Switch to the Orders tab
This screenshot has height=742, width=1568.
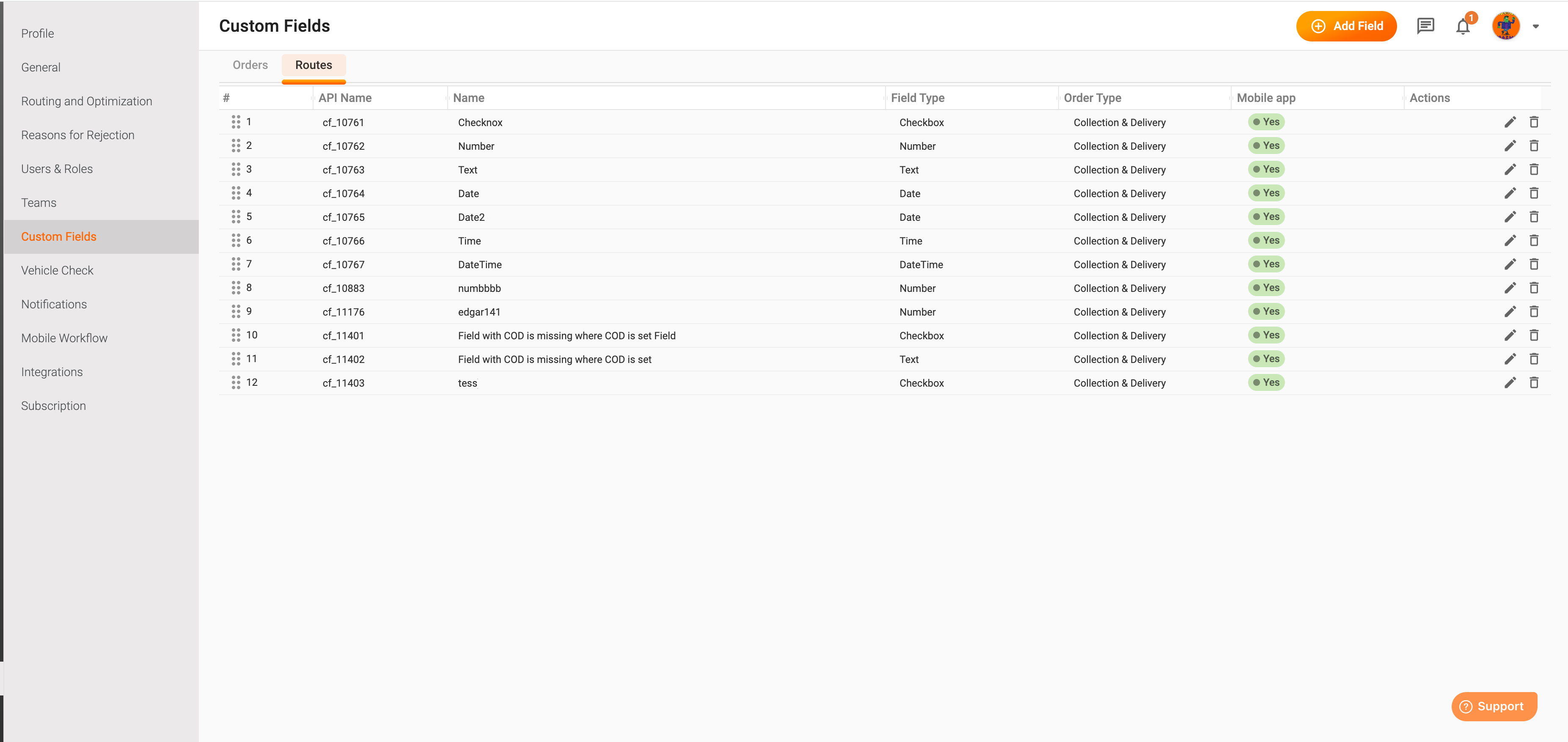click(x=250, y=65)
